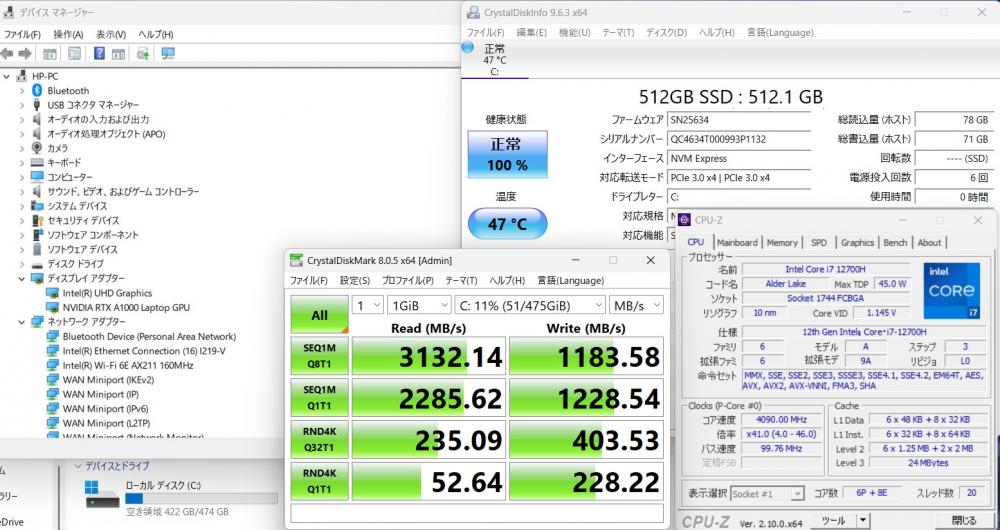Click the blue monitor scan hardware icon
The width and height of the screenshot is (1000, 530).
(x=168, y=54)
